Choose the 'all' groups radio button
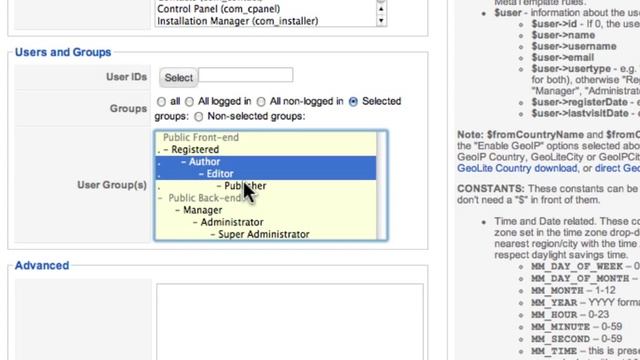Viewport: 640px width, 360px height. [161, 101]
